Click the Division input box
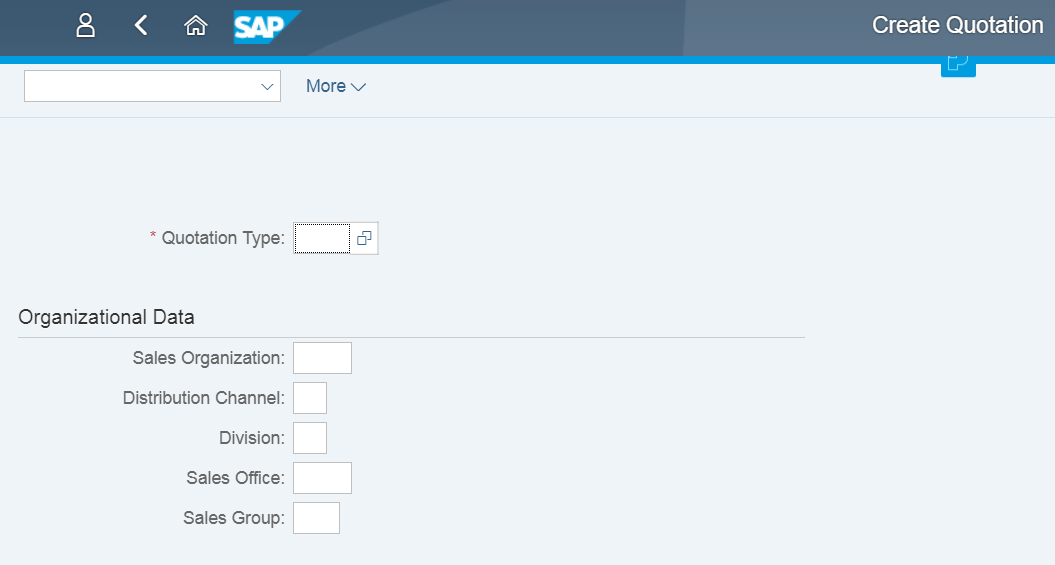Image resolution: width=1055 pixels, height=565 pixels. [x=310, y=438]
